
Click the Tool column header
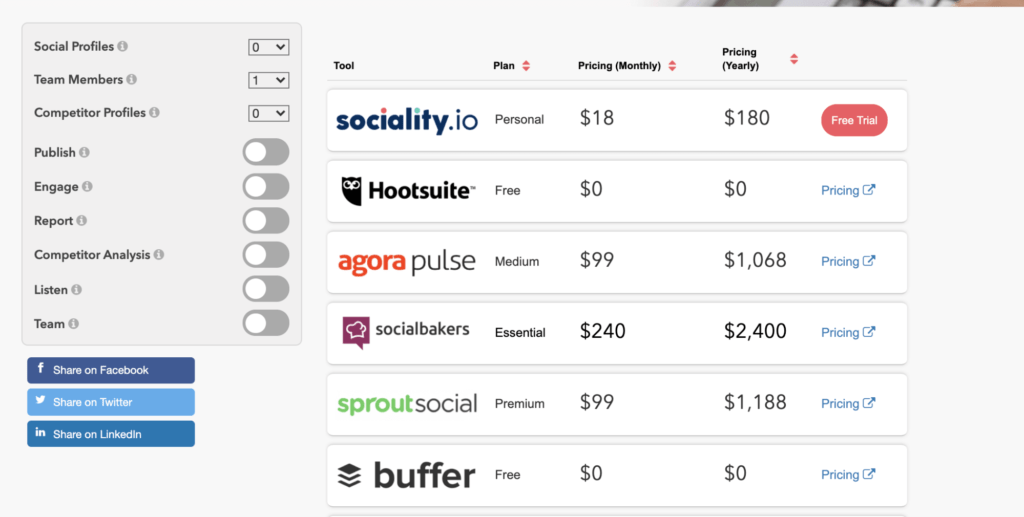coord(344,66)
